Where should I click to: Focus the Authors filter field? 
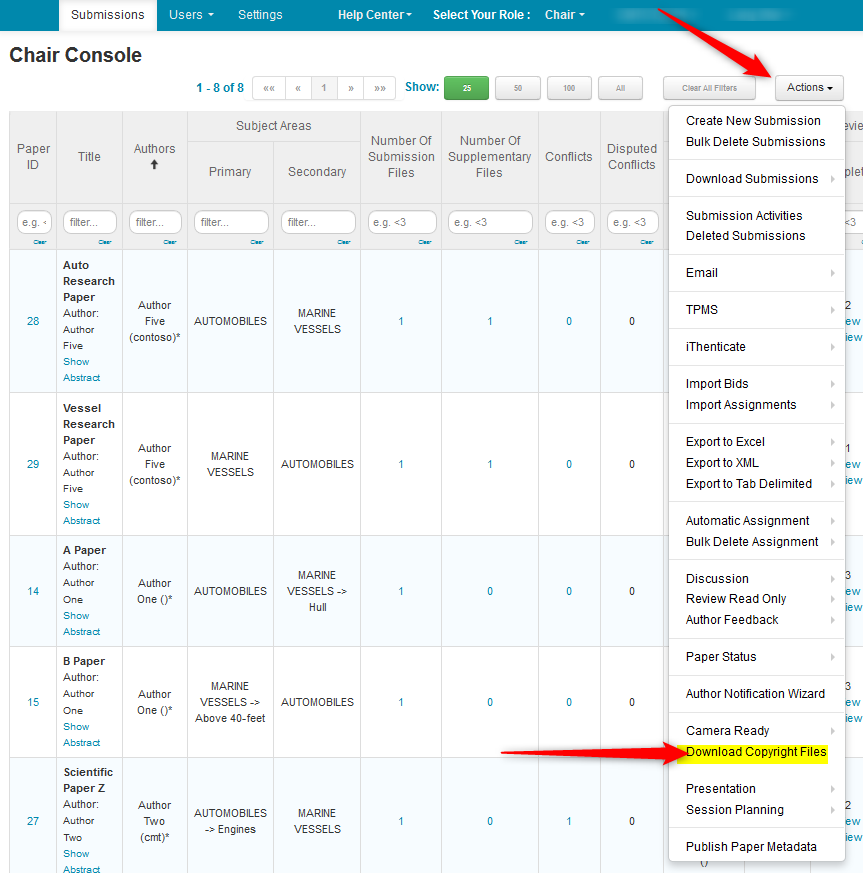[155, 222]
